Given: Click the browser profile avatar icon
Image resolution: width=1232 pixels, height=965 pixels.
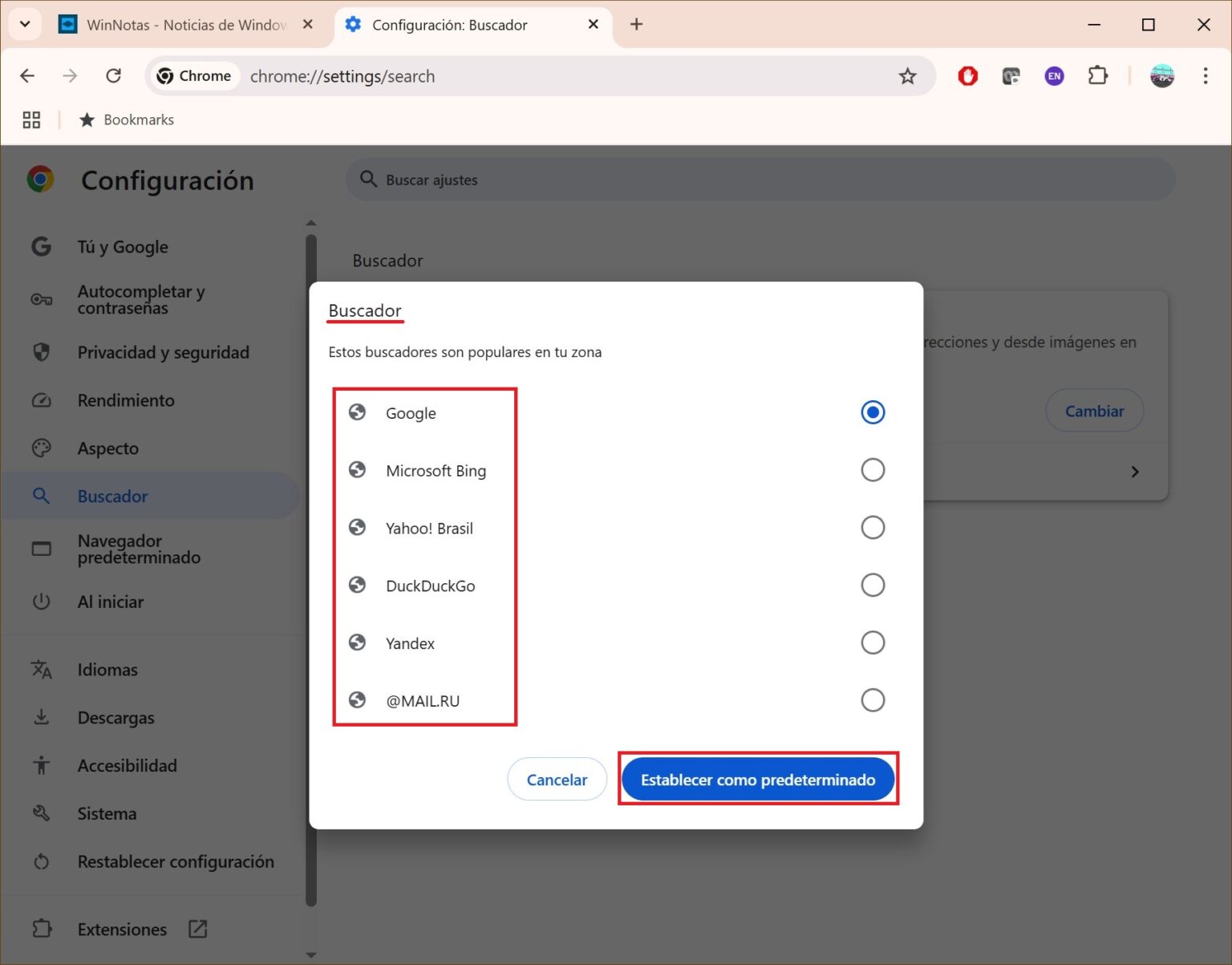Looking at the screenshot, I should [x=1161, y=75].
